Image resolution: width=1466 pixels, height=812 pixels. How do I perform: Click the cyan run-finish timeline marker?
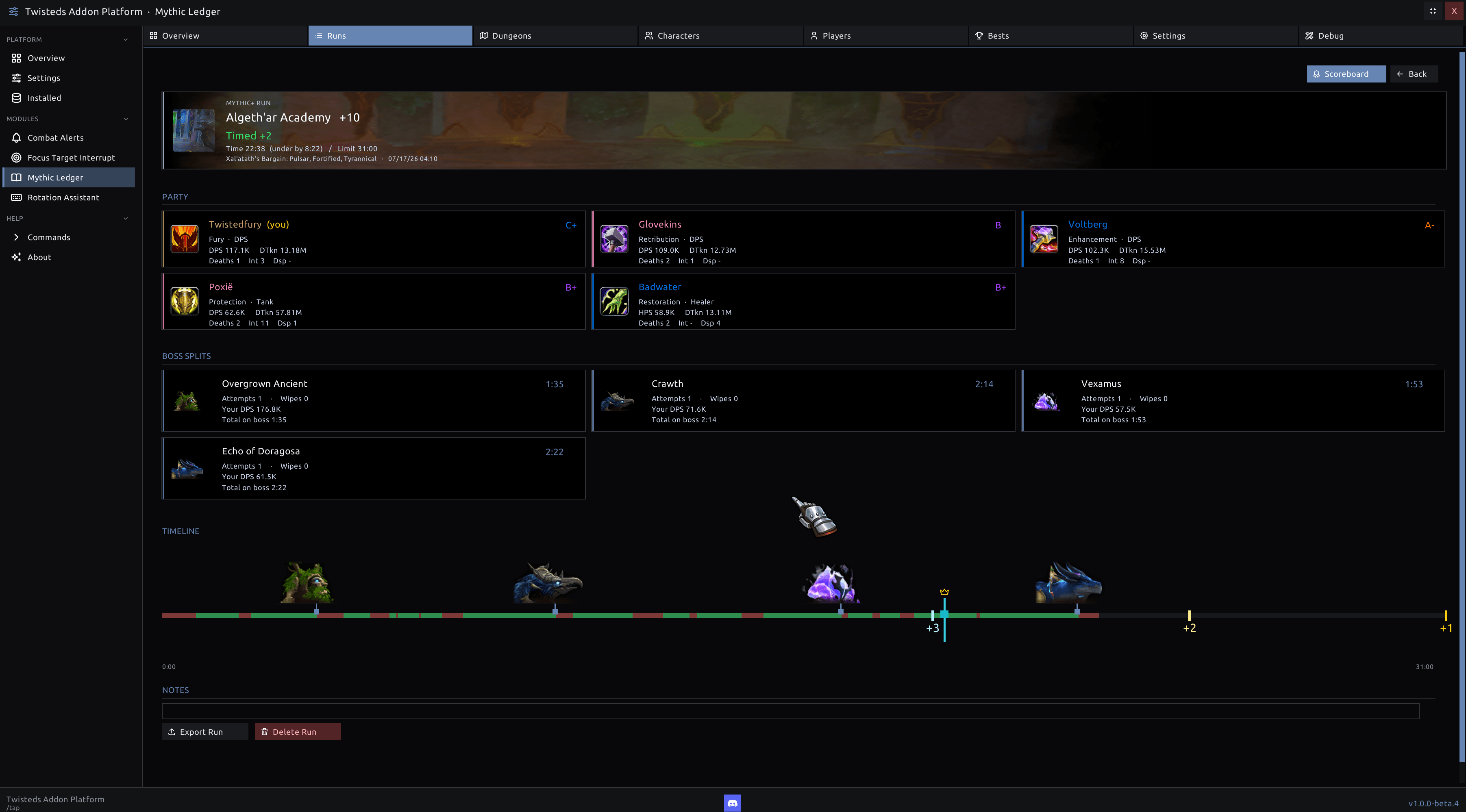point(944,620)
